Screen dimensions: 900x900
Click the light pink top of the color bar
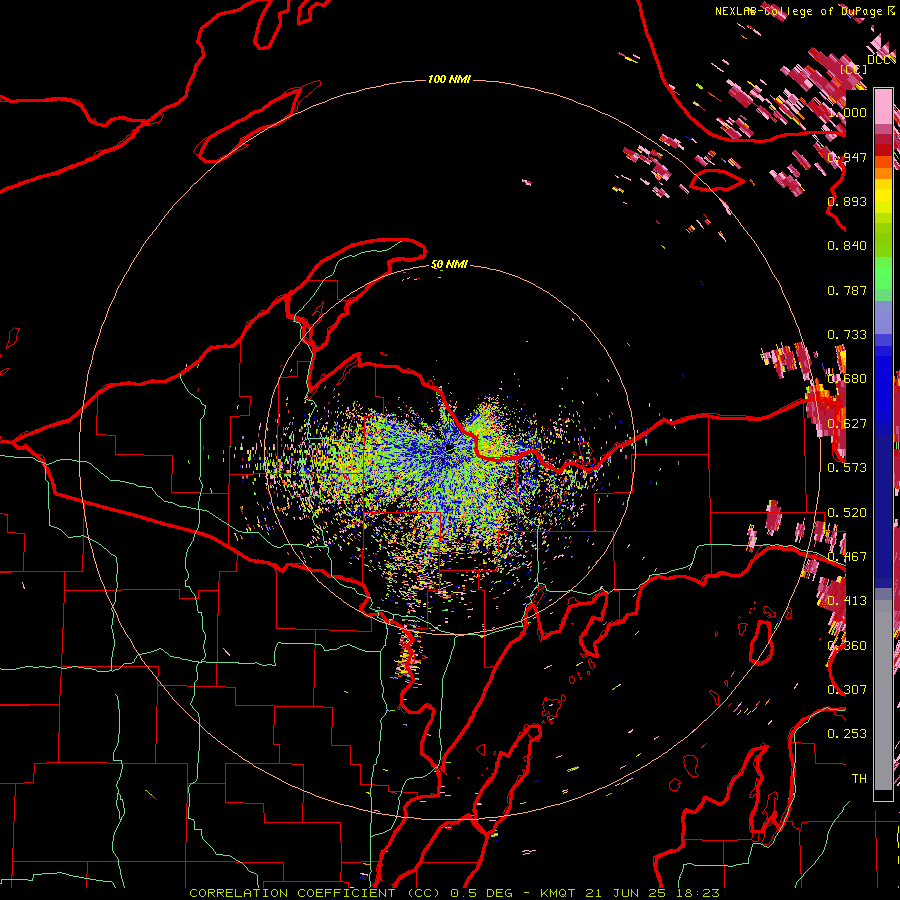tap(883, 106)
